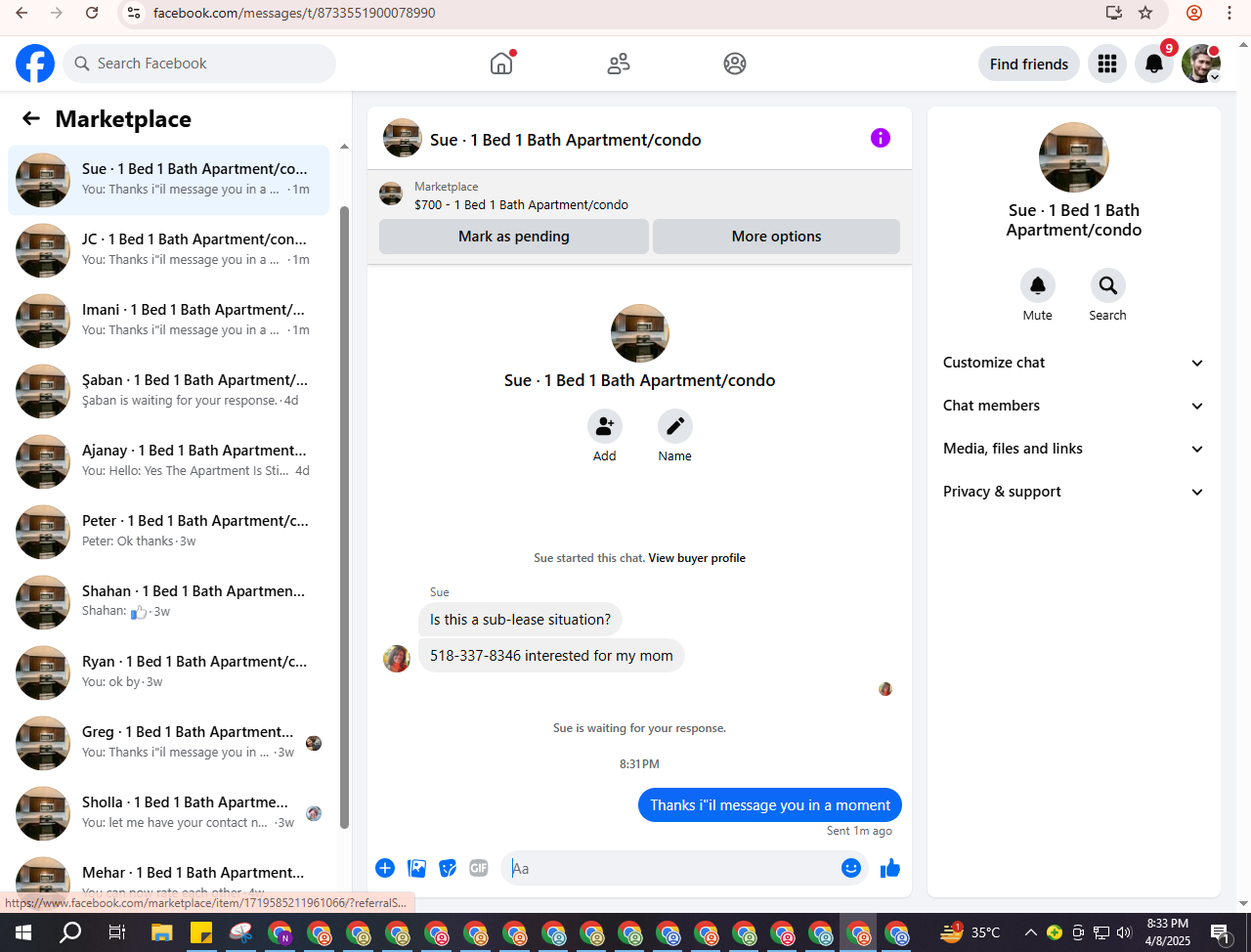Open the Chrome three-dot menu
Screen dimensions: 1251x952
[1229, 13]
